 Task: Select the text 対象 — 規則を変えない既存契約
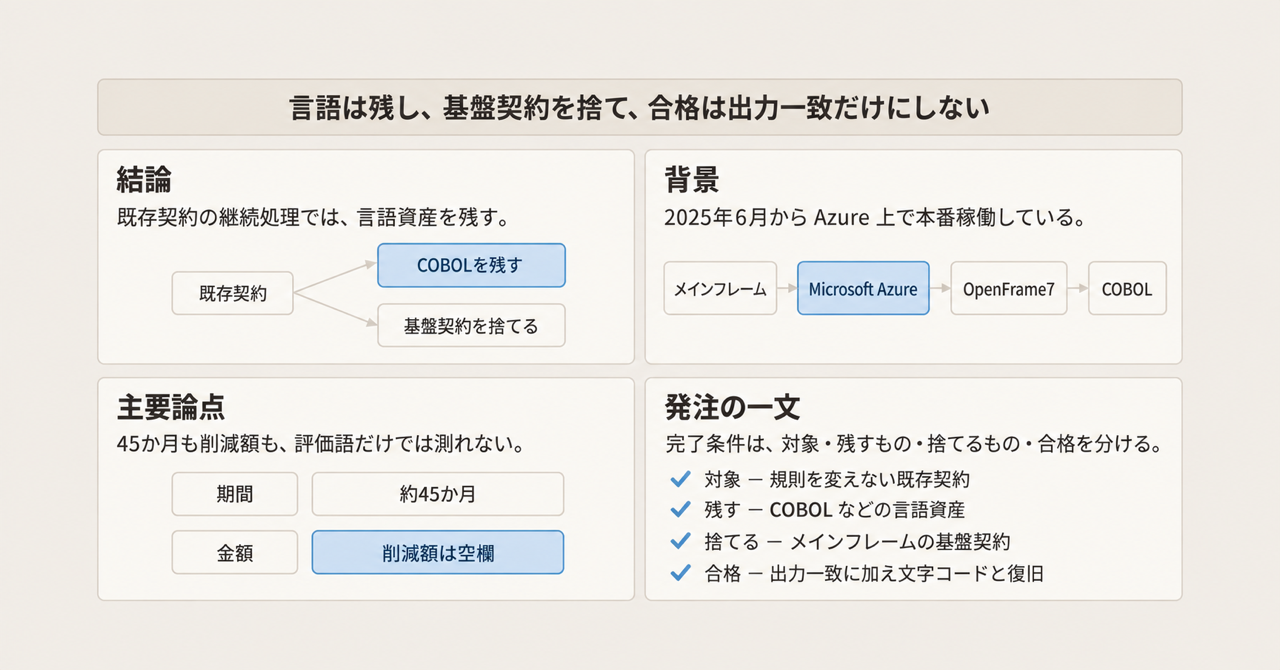(x=837, y=479)
